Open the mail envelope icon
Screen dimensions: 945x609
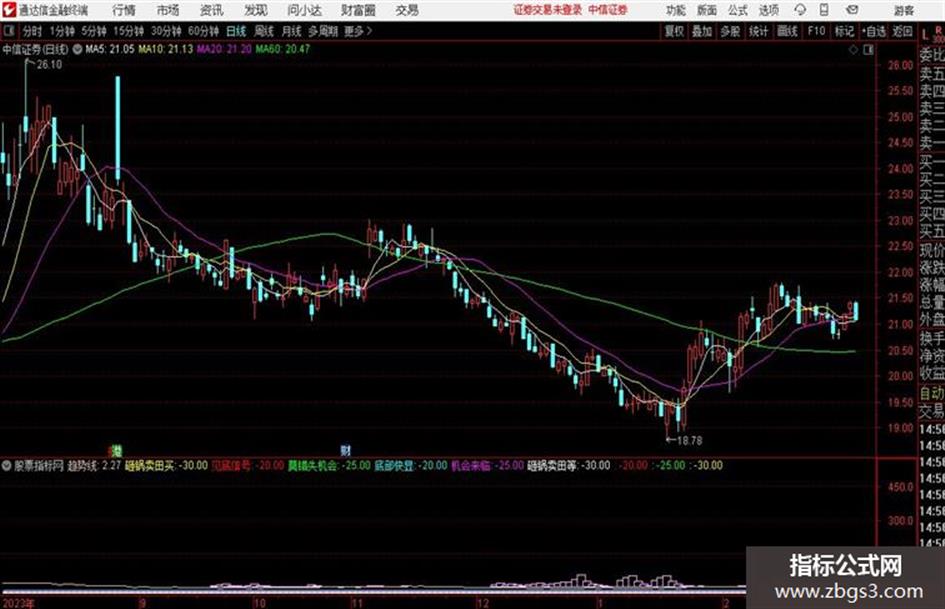pos(852,10)
